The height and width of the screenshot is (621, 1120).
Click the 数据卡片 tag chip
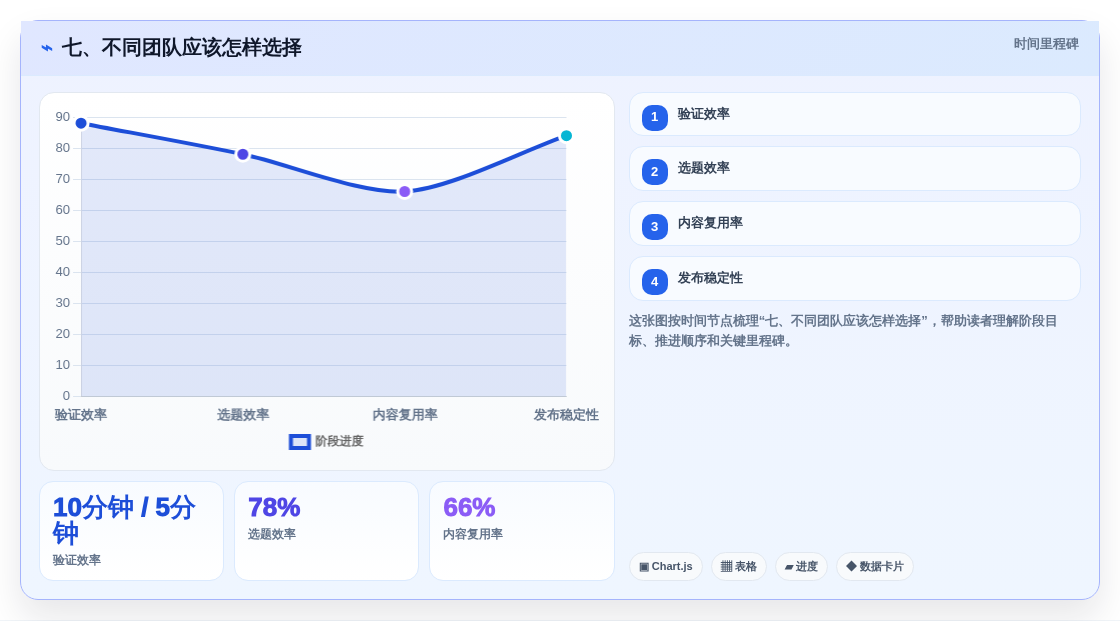point(875,567)
